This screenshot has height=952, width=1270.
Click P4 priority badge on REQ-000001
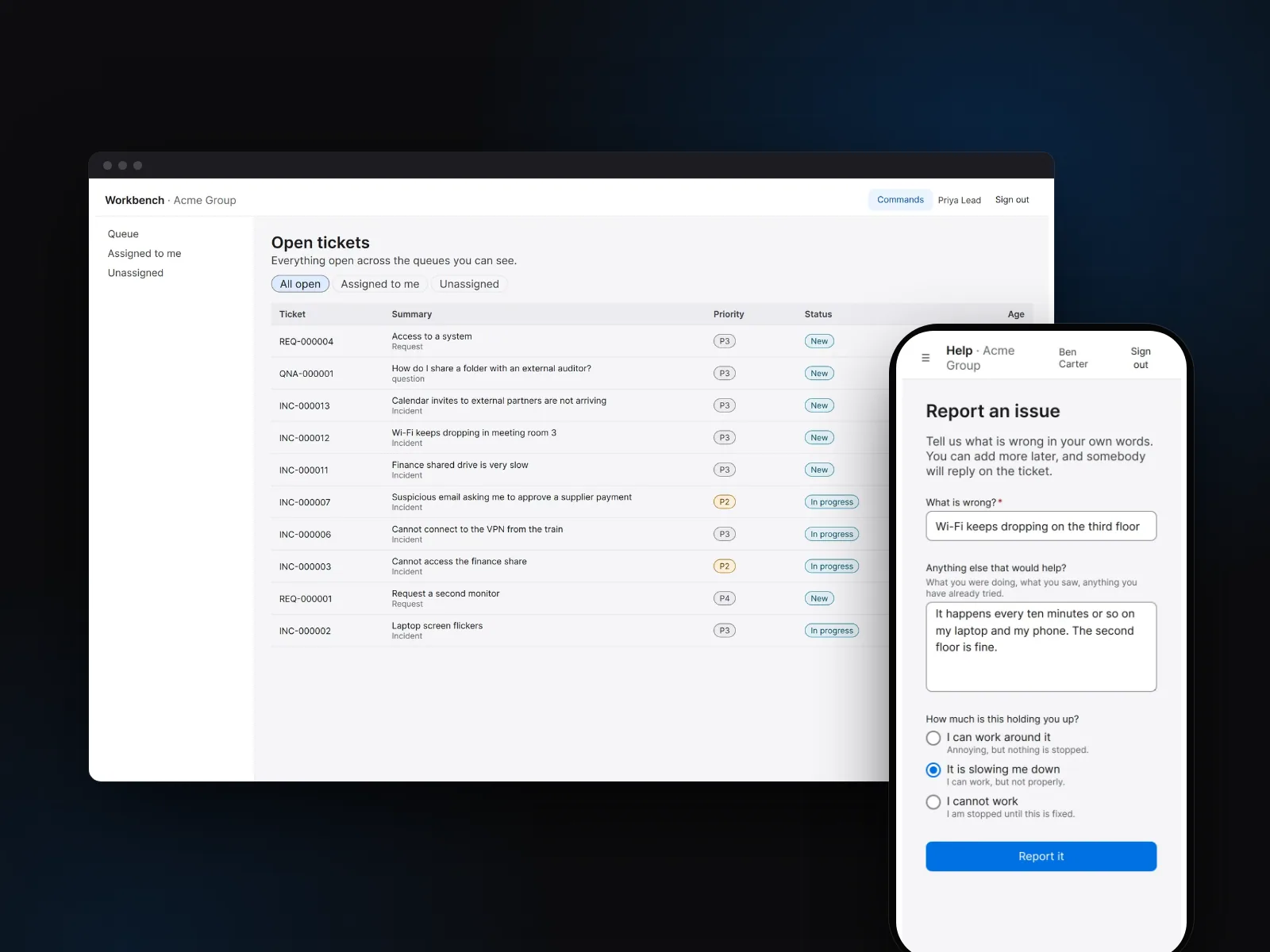point(724,598)
